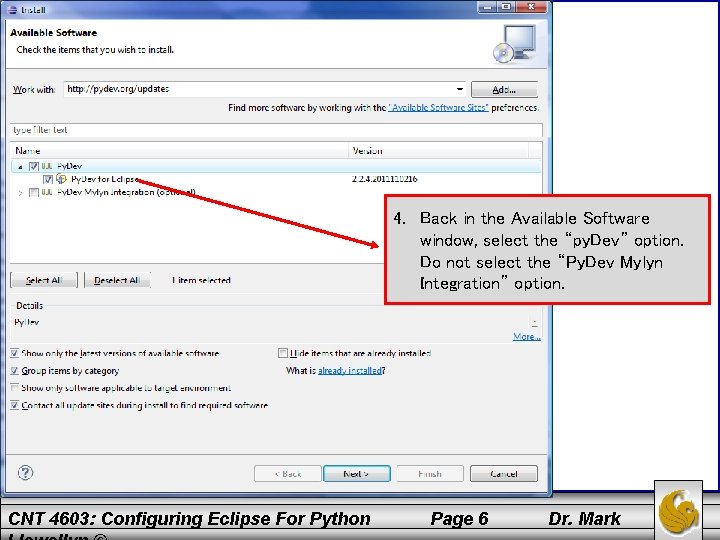Image resolution: width=720 pixels, height=540 pixels.
Task: Check the PyDev Mylyn Integration checkbox
Action: click(34, 192)
